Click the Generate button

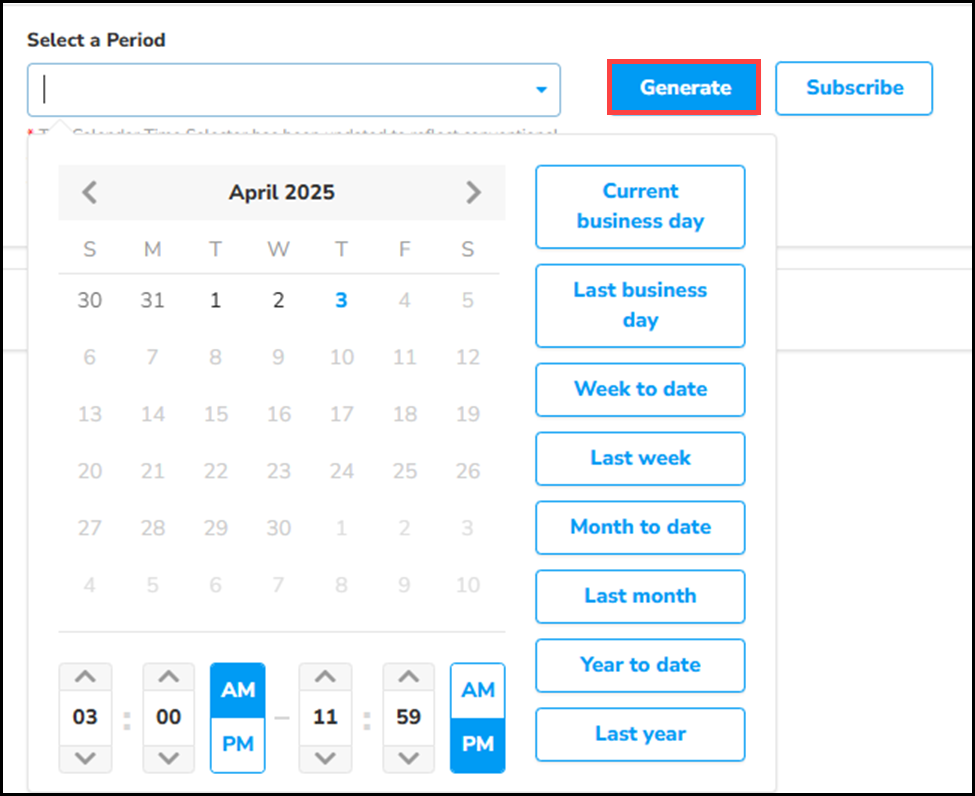coord(685,88)
